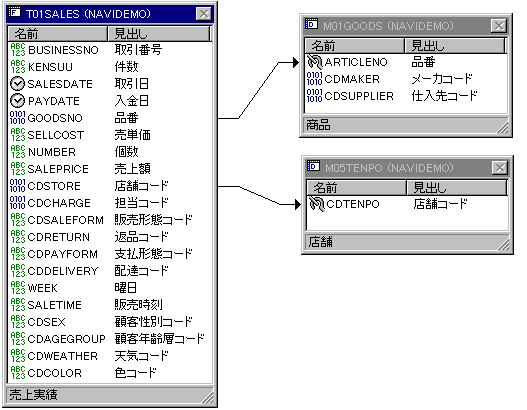Select the CDSTORE field name
527x410 pixels.
pos(54,186)
